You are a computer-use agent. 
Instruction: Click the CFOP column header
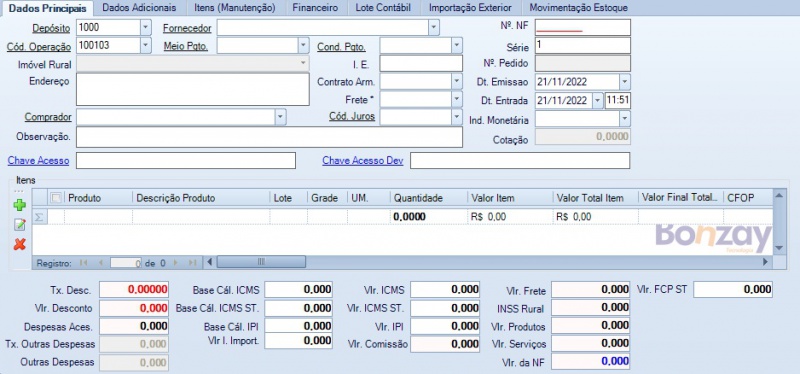[x=747, y=198]
